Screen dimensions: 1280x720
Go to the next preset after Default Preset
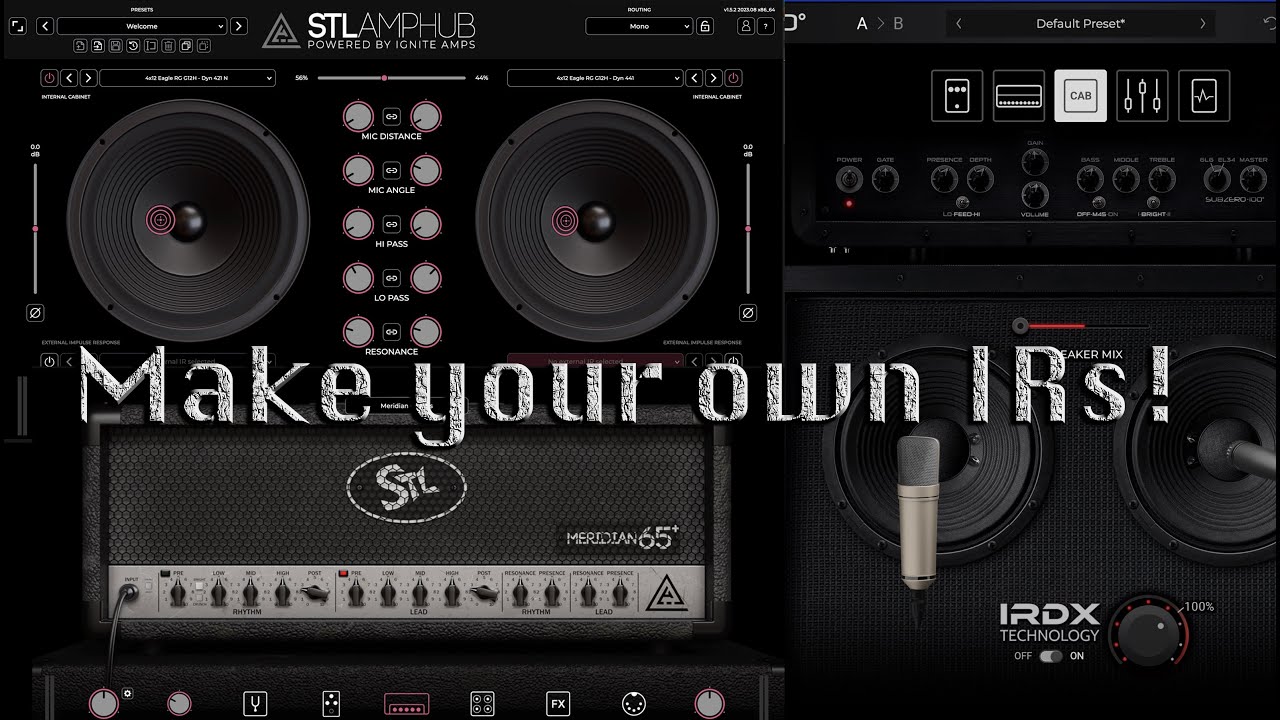coord(1202,23)
